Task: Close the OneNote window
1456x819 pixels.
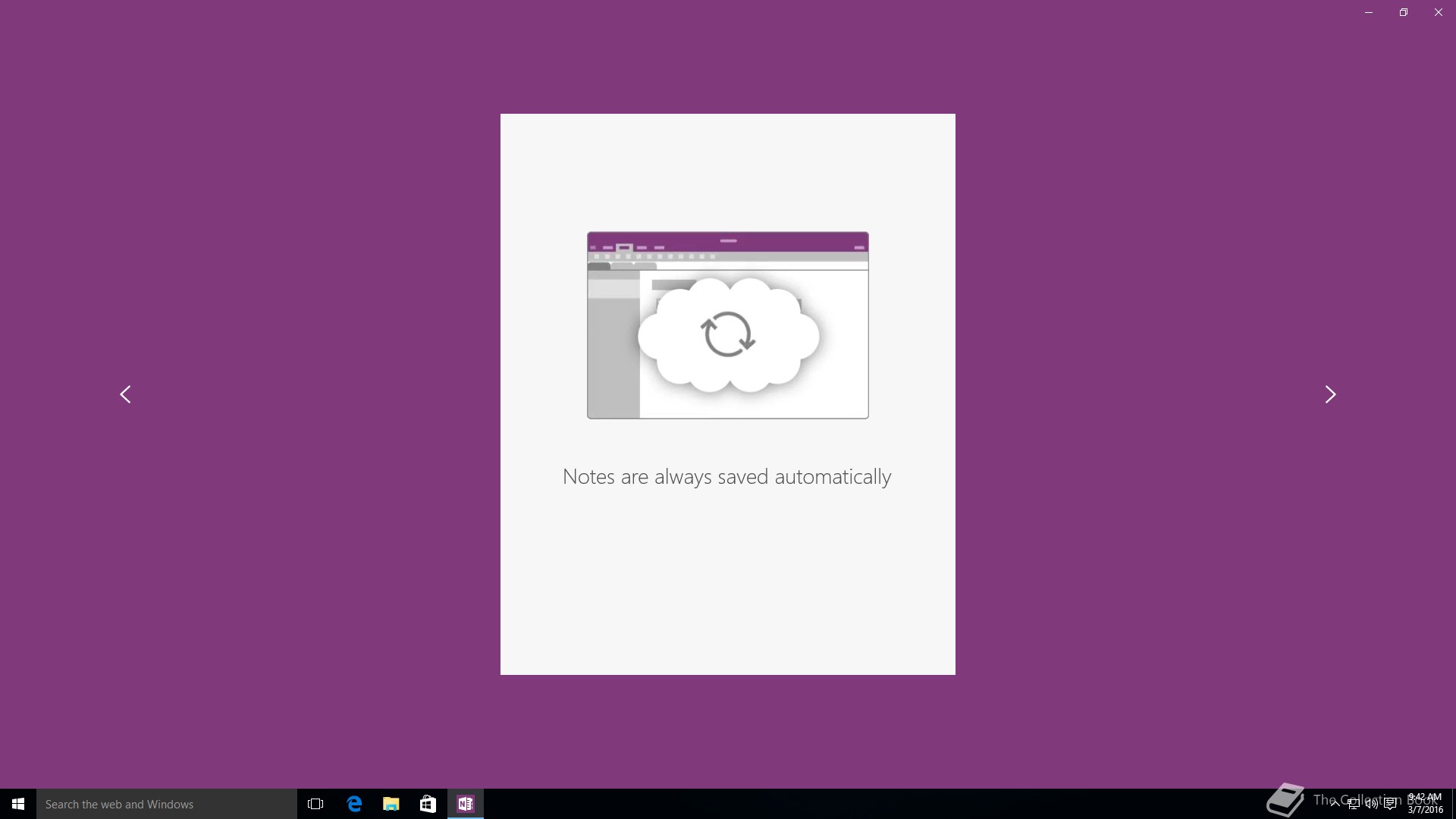Action: pos(1439,12)
